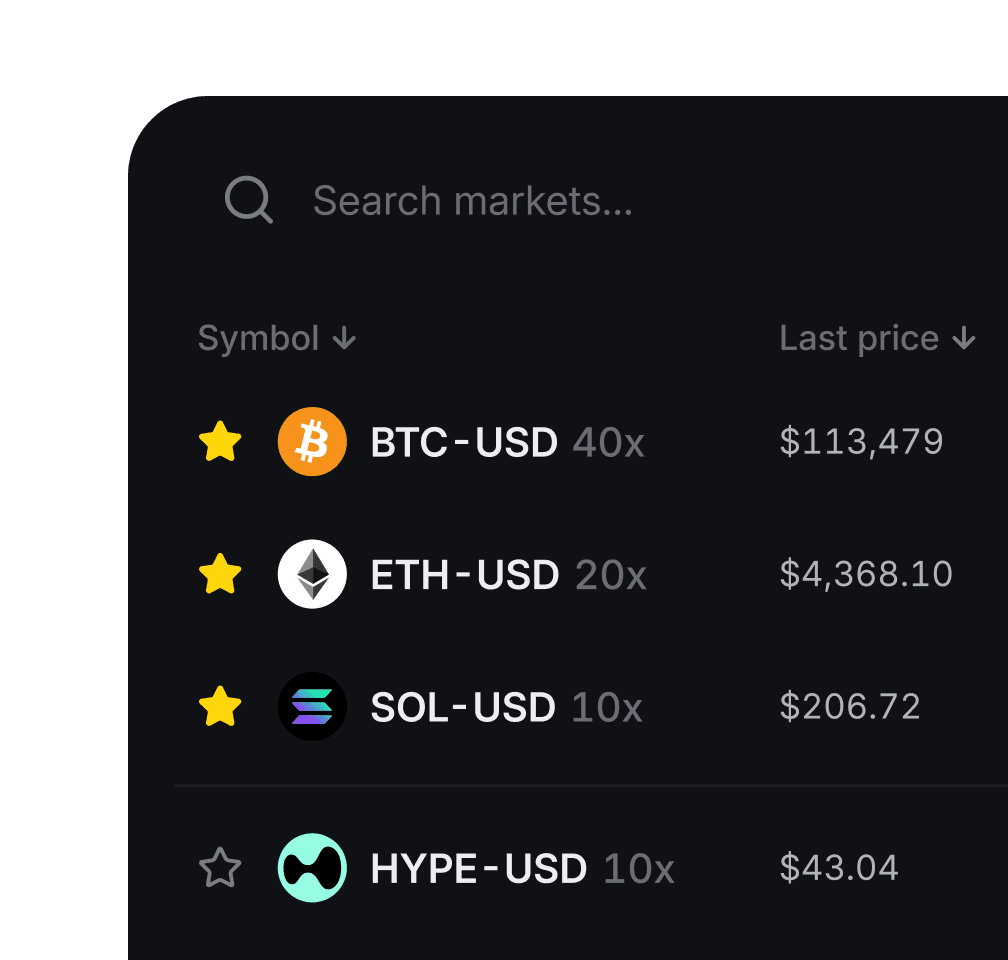Click the sort arrow beside Symbol
The height and width of the screenshot is (960, 1008).
click(343, 339)
